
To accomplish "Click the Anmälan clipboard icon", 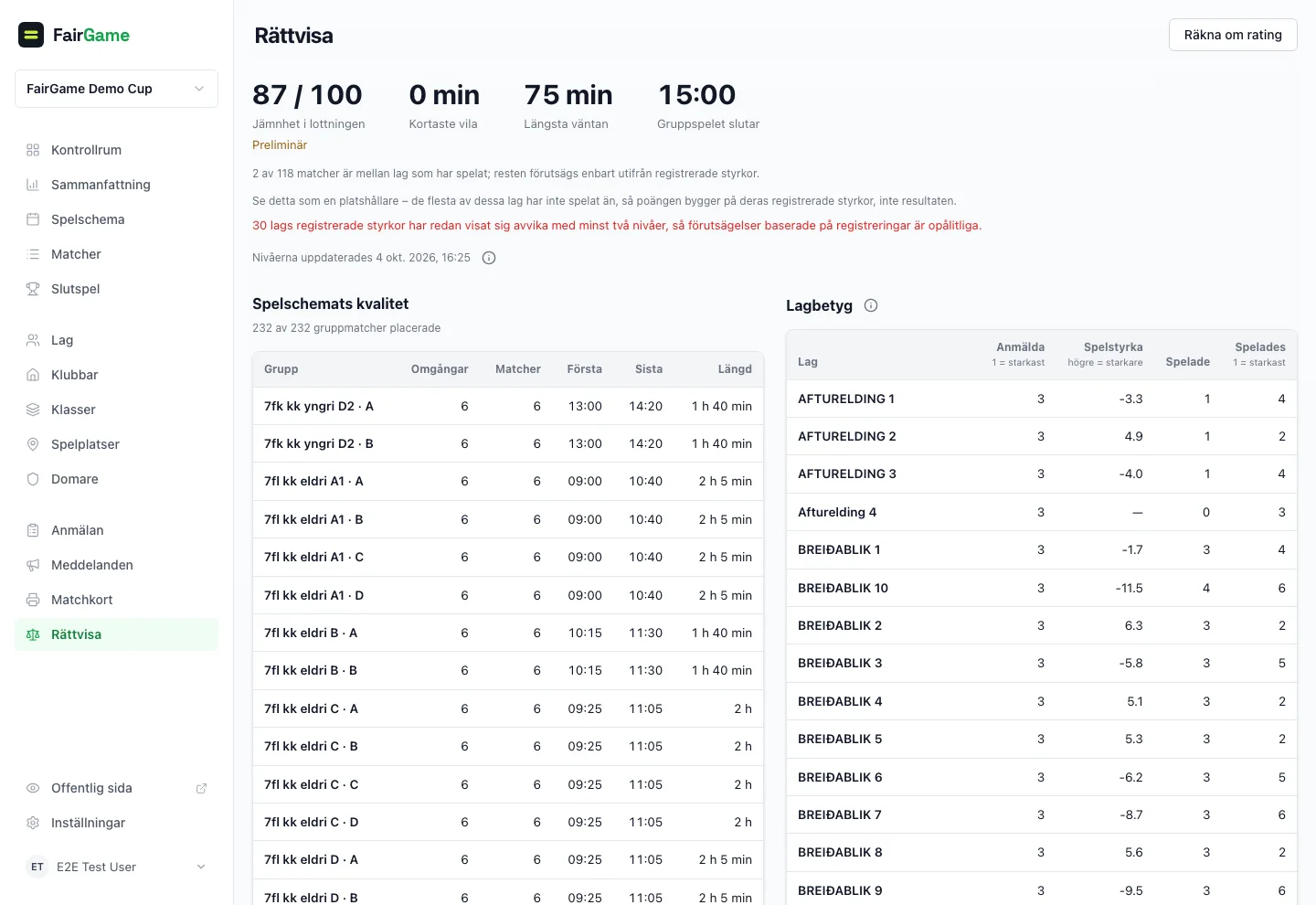I will [x=33, y=530].
